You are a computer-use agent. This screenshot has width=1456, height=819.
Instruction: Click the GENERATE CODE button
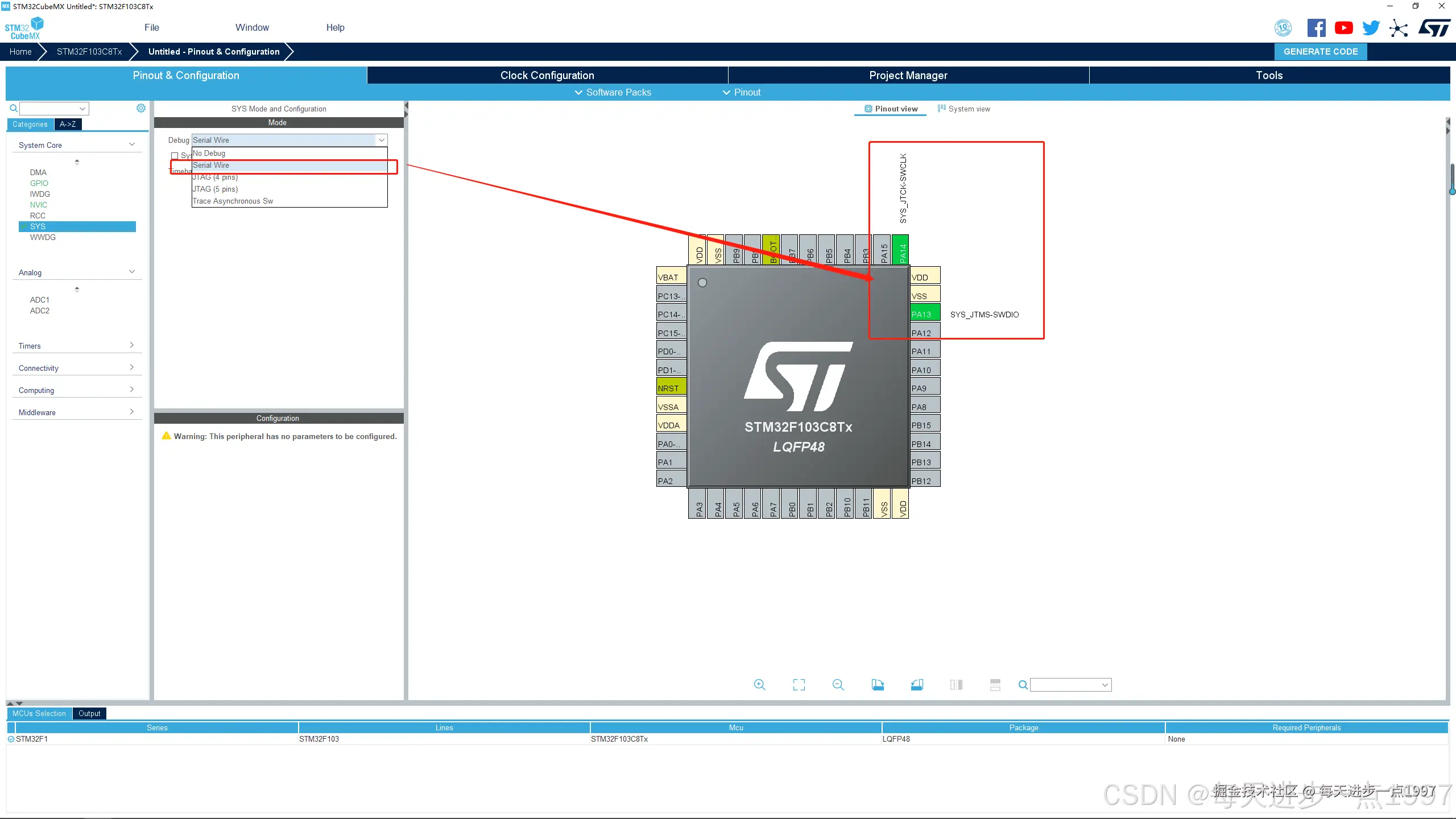[x=1320, y=51]
